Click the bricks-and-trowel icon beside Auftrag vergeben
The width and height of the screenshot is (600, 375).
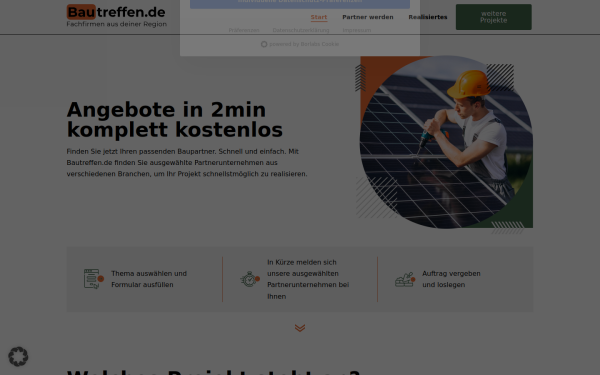tap(405, 279)
